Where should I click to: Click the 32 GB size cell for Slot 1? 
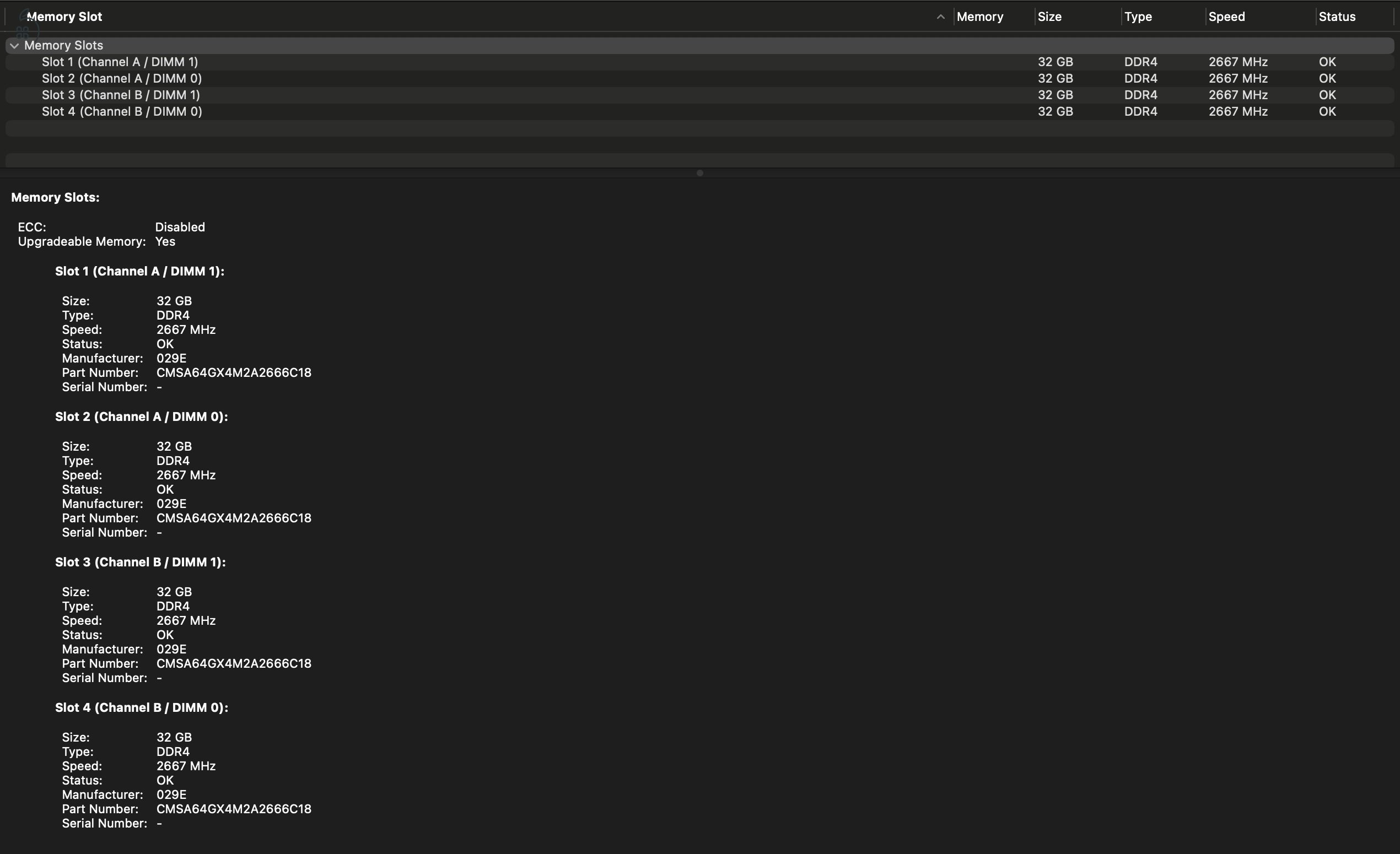click(x=1055, y=62)
